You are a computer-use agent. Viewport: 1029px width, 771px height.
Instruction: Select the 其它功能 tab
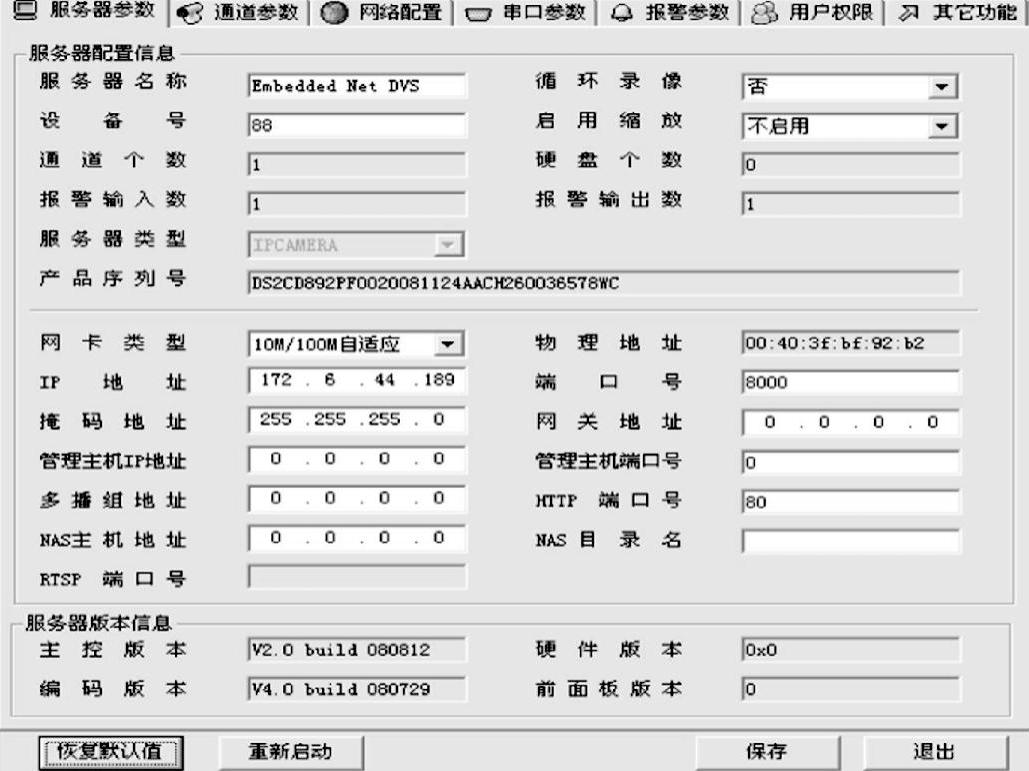coord(957,13)
